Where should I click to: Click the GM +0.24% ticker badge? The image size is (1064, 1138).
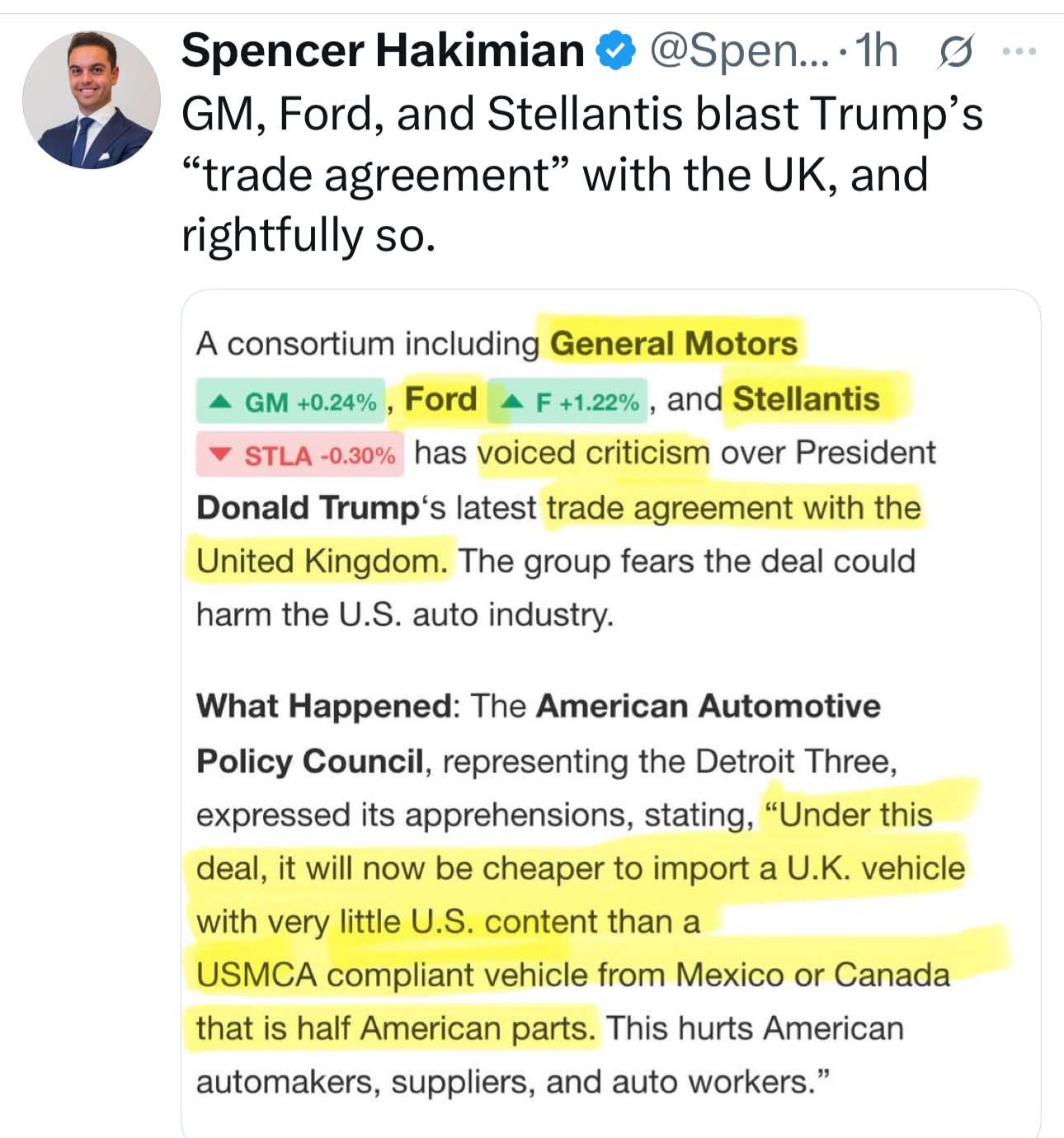(x=291, y=402)
